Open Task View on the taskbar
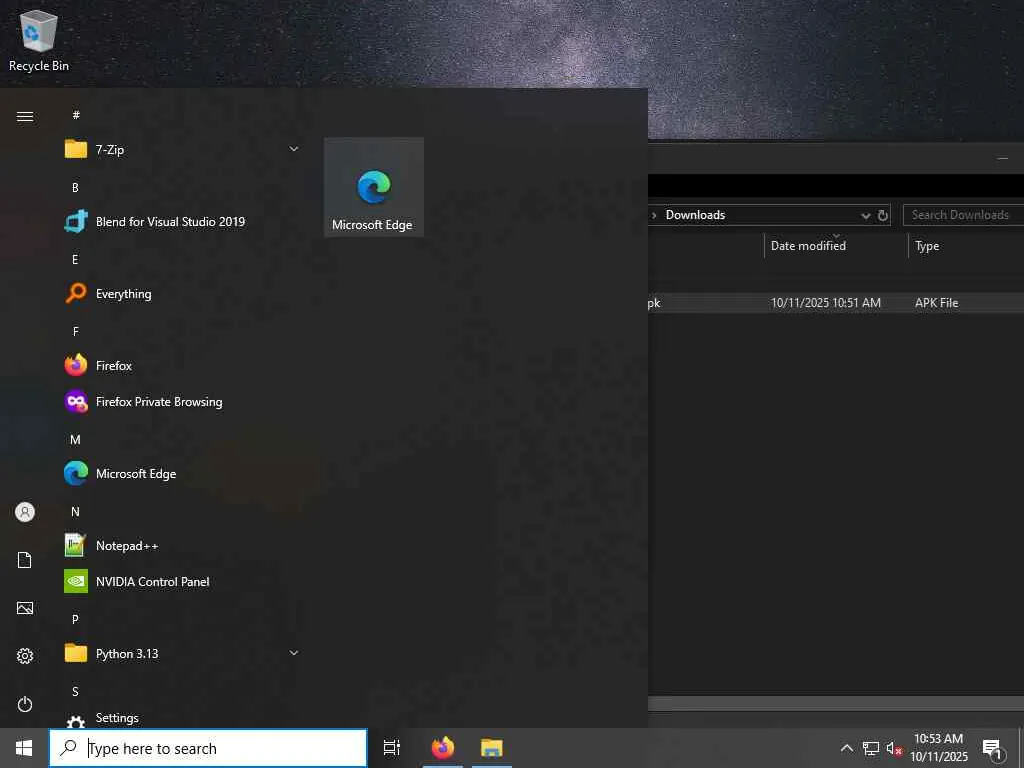 [x=392, y=748]
